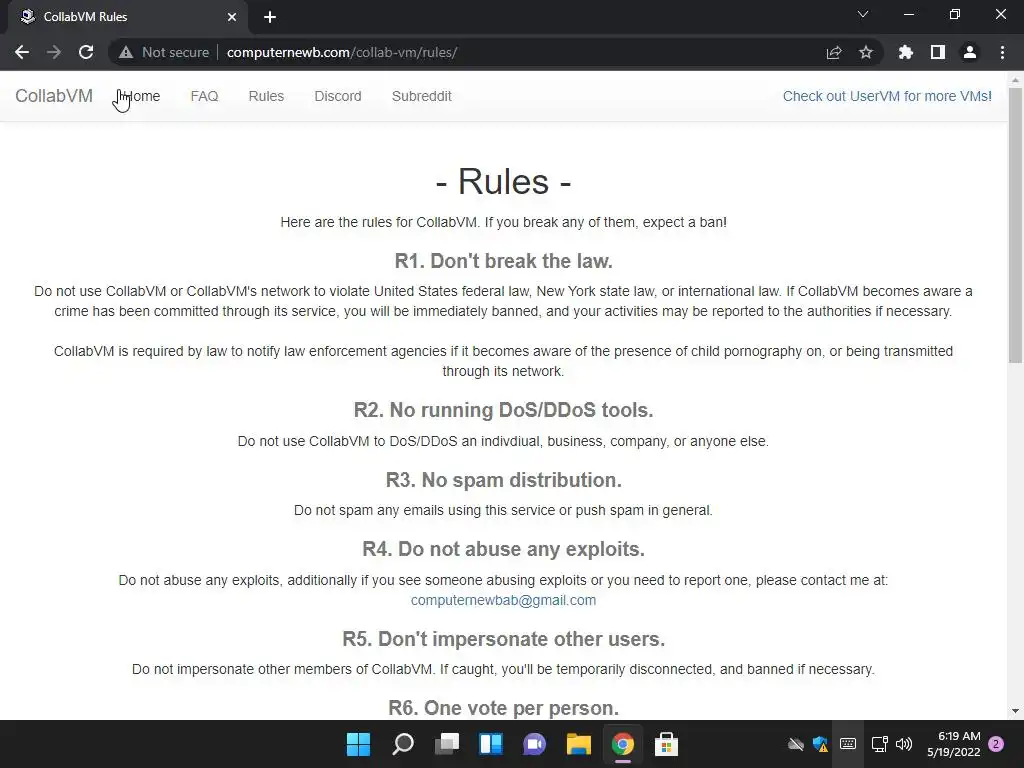Viewport: 1024px width, 768px height.
Task: Open the Chrome extensions puzzle icon
Action: (906, 52)
